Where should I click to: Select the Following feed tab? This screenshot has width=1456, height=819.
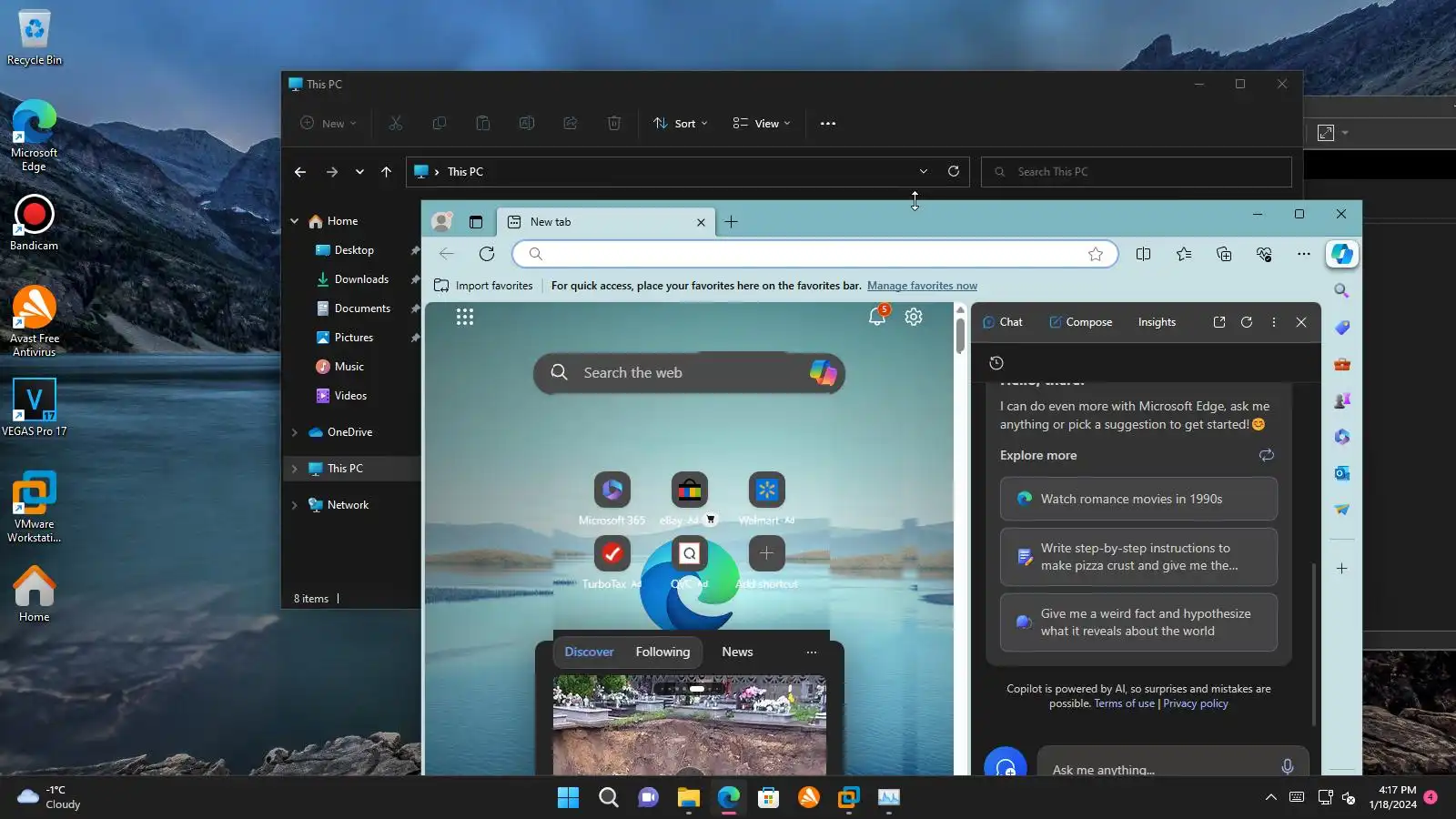pyautogui.click(x=662, y=652)
